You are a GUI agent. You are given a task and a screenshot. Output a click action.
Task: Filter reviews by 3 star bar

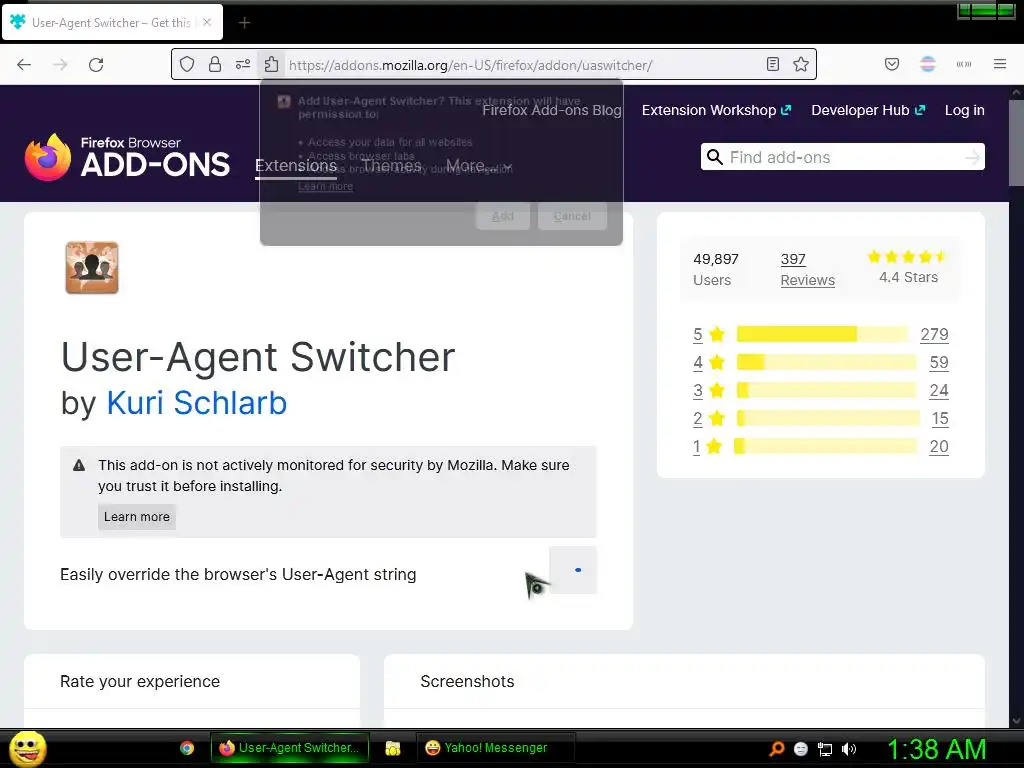[x=827, y=391]
